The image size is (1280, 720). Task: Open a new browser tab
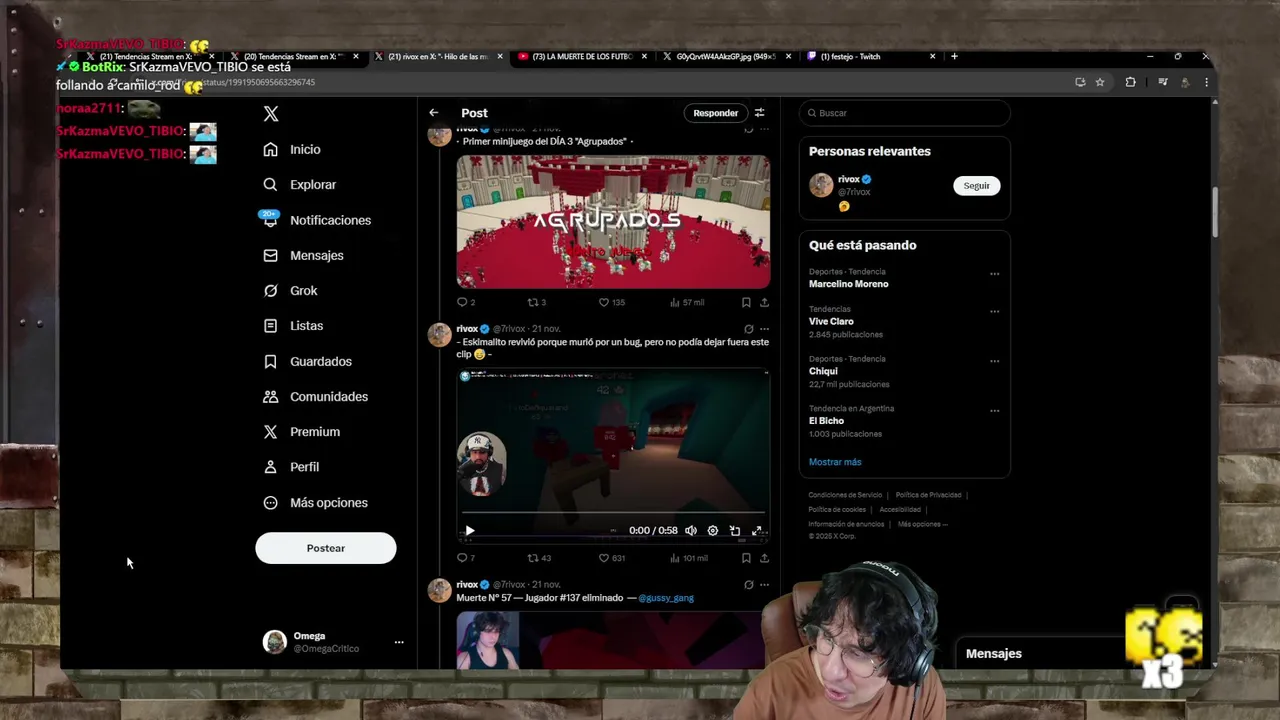click(954, 57)
